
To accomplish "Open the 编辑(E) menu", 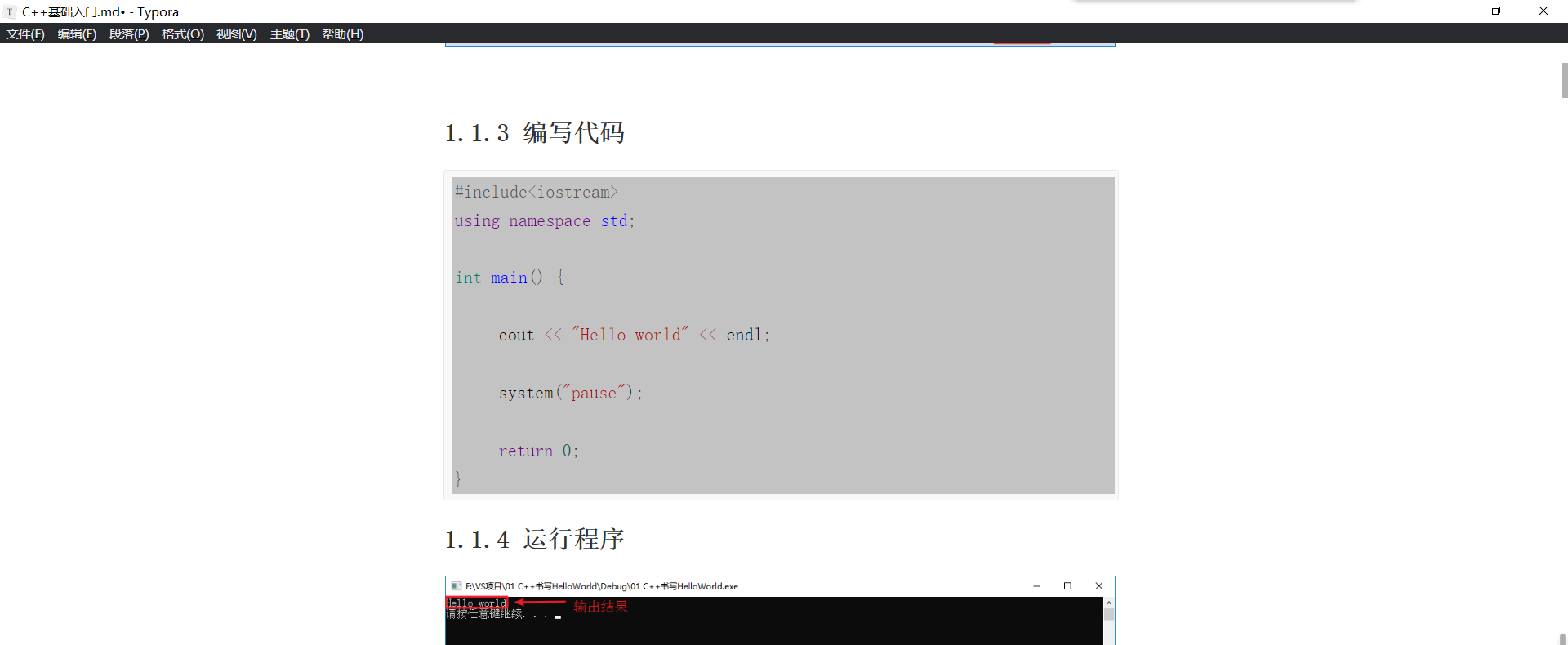I will click(x=77, y=33).
